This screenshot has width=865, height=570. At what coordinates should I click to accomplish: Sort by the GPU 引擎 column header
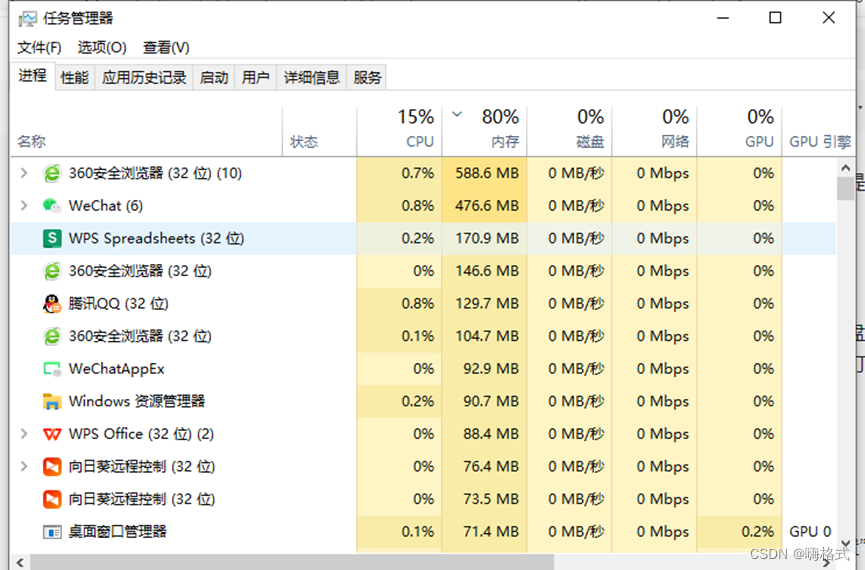click(x=819, y=131)
